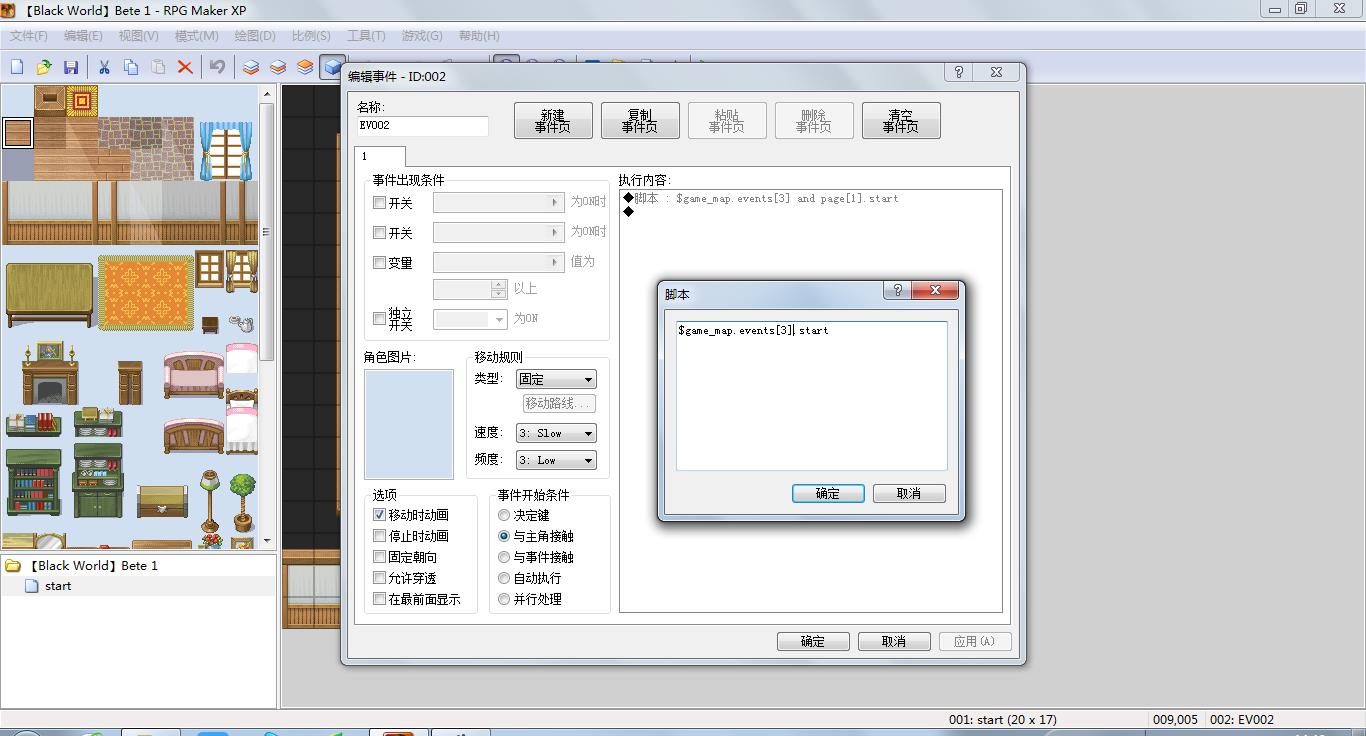The width and height of the screenshot is (1366, 736).
Task: Click the Undo arrow icon
Action: click(218, 67)
